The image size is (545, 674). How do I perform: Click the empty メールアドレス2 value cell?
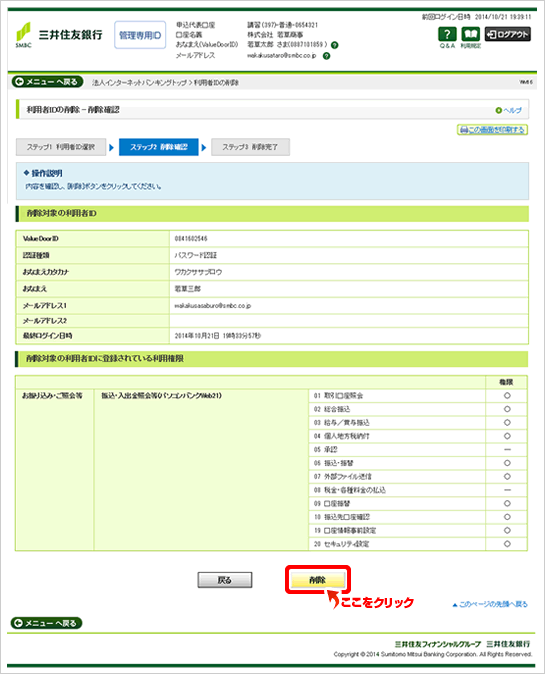pos(349,321)
